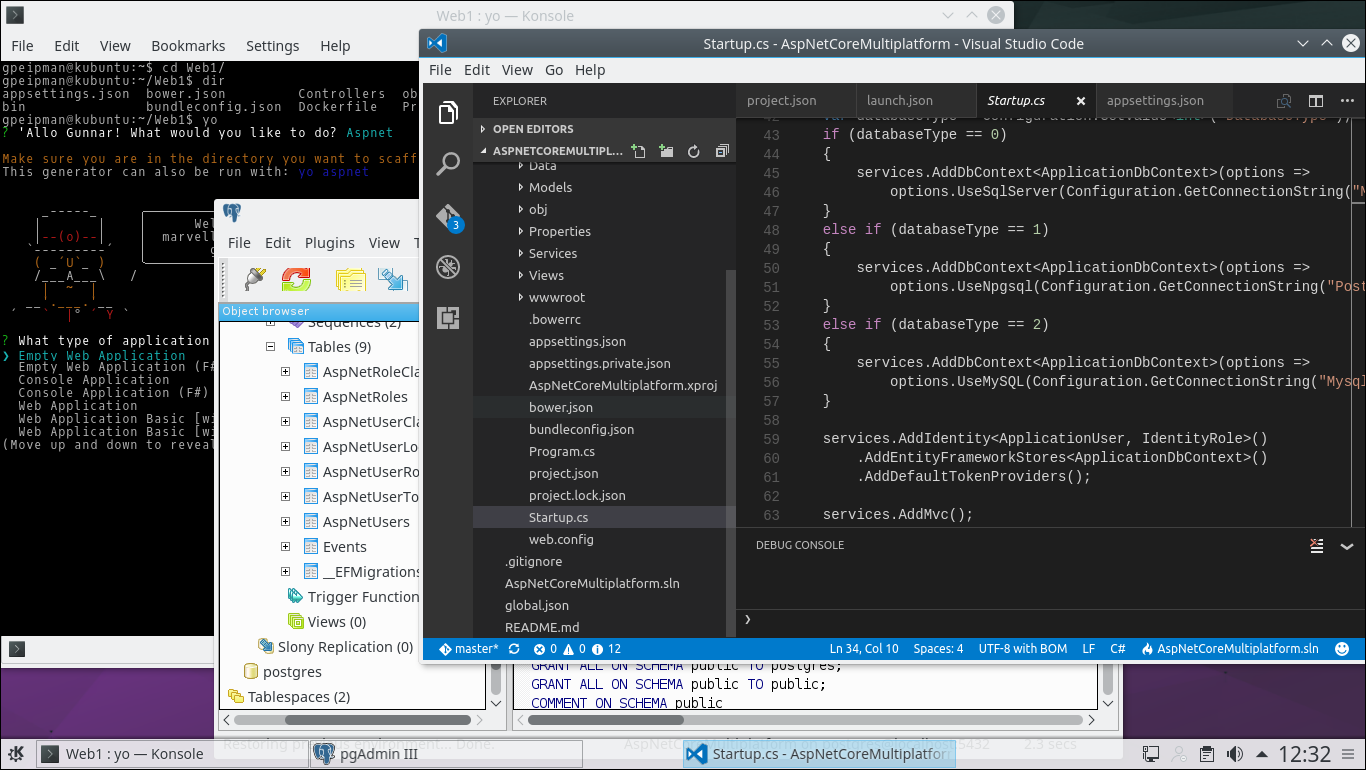Screen dimensions: 1366x770
Task: Select language mode C#
Action: point(1118,649)
